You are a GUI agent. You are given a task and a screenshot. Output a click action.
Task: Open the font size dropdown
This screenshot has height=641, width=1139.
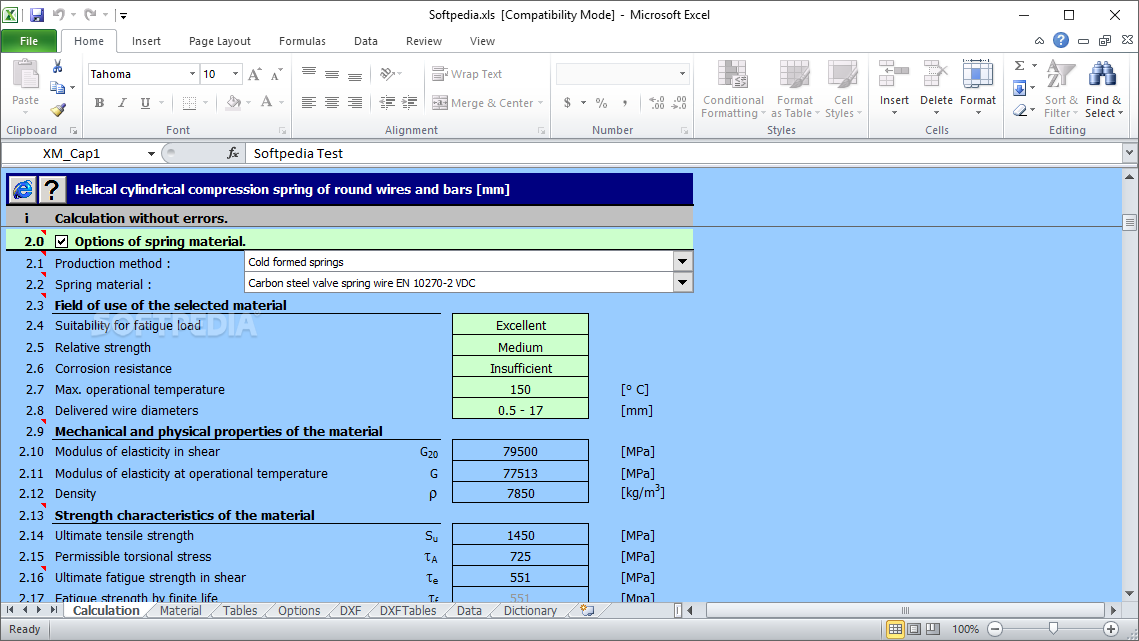235,74
